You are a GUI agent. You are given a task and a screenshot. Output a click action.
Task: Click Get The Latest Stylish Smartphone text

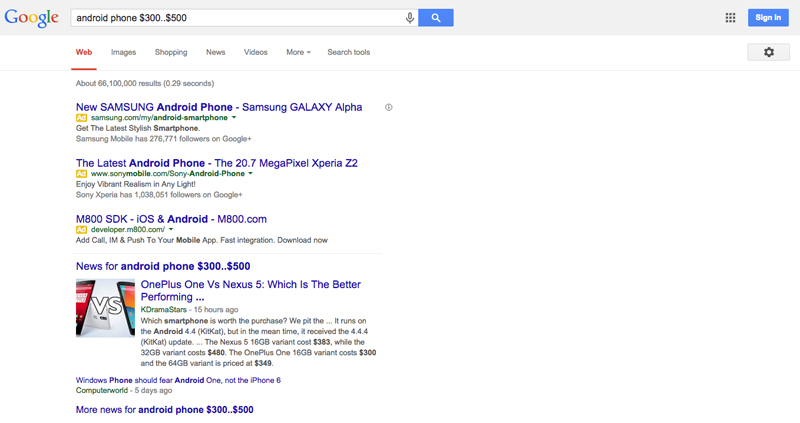point(138,128)
